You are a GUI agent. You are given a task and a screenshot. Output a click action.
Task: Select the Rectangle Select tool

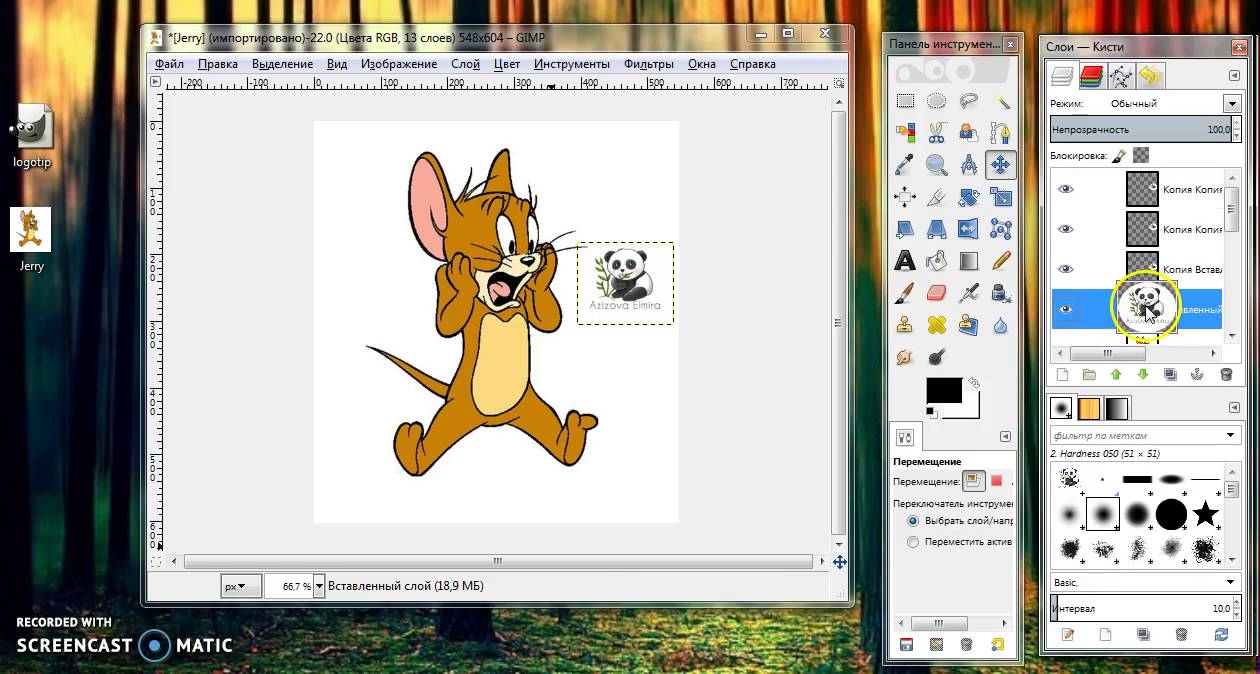tap(905, 100)
